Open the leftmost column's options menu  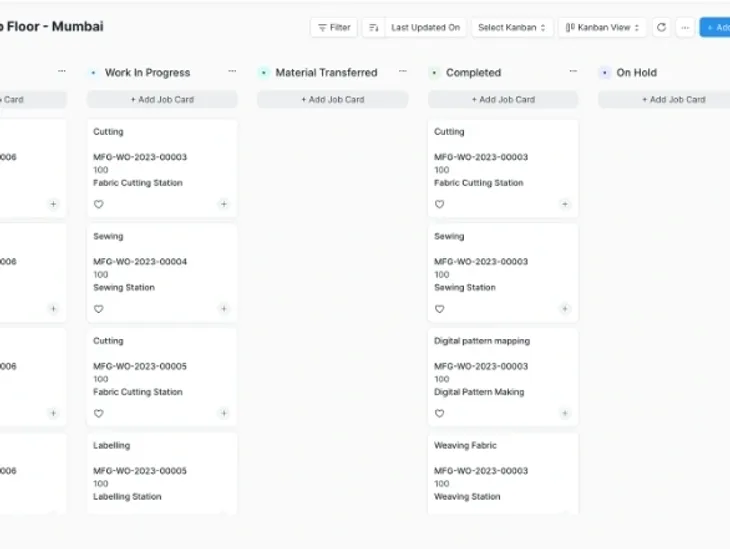tap(61, 71)
